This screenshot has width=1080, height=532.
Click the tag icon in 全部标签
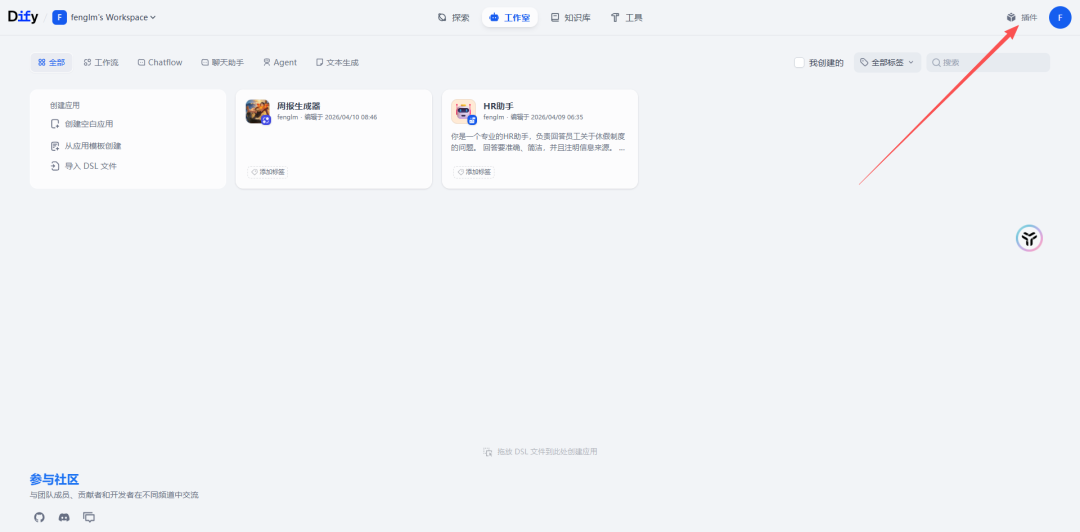[864, 62]
